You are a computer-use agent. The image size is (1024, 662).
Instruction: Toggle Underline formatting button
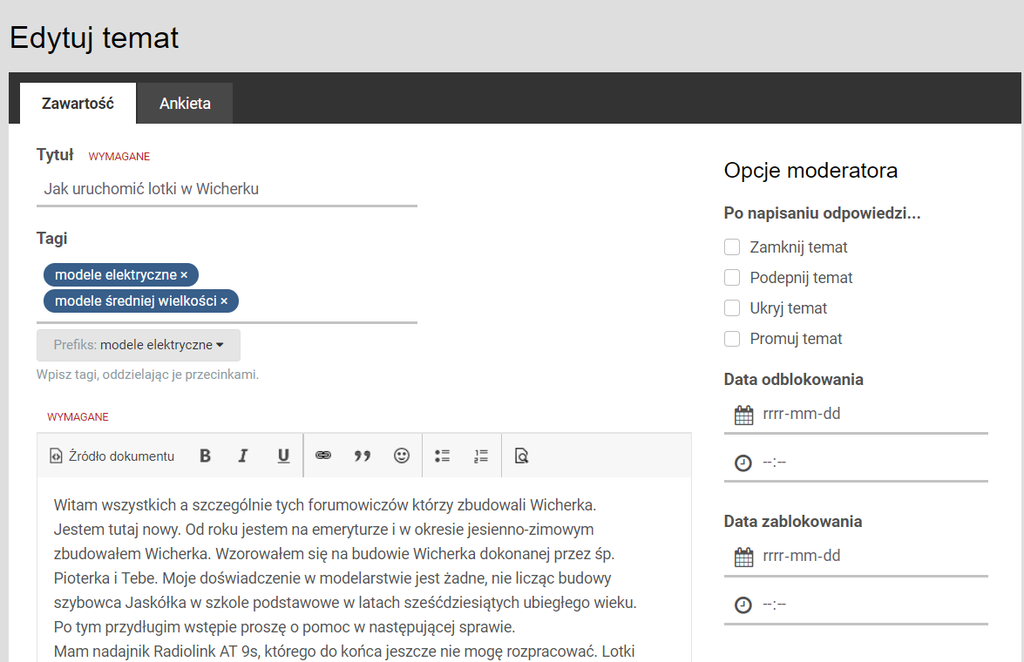(283, 456)
